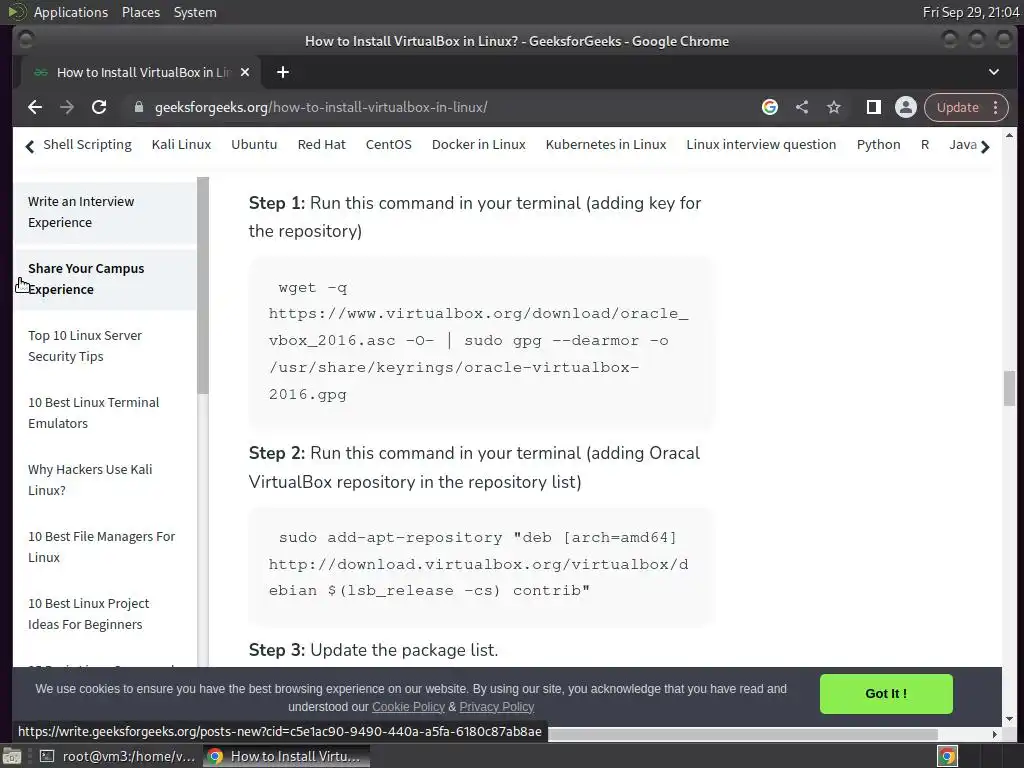
Task: Click the page vertical scrollbar thumb
Action: tap(1010, 388)
